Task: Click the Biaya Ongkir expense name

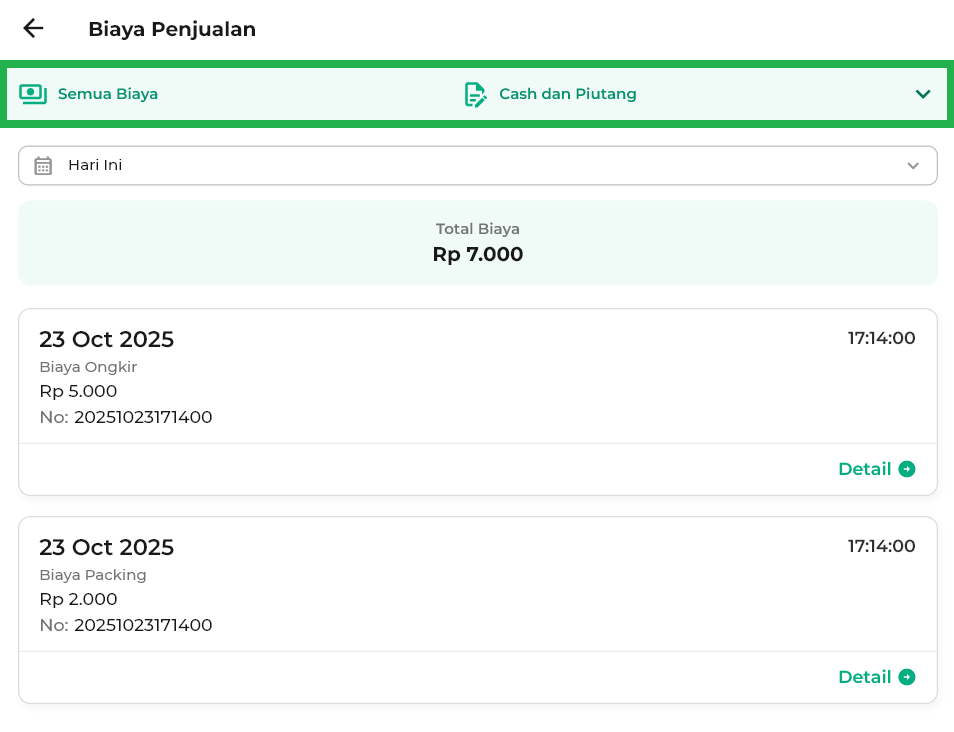Action: click(88, 367)
